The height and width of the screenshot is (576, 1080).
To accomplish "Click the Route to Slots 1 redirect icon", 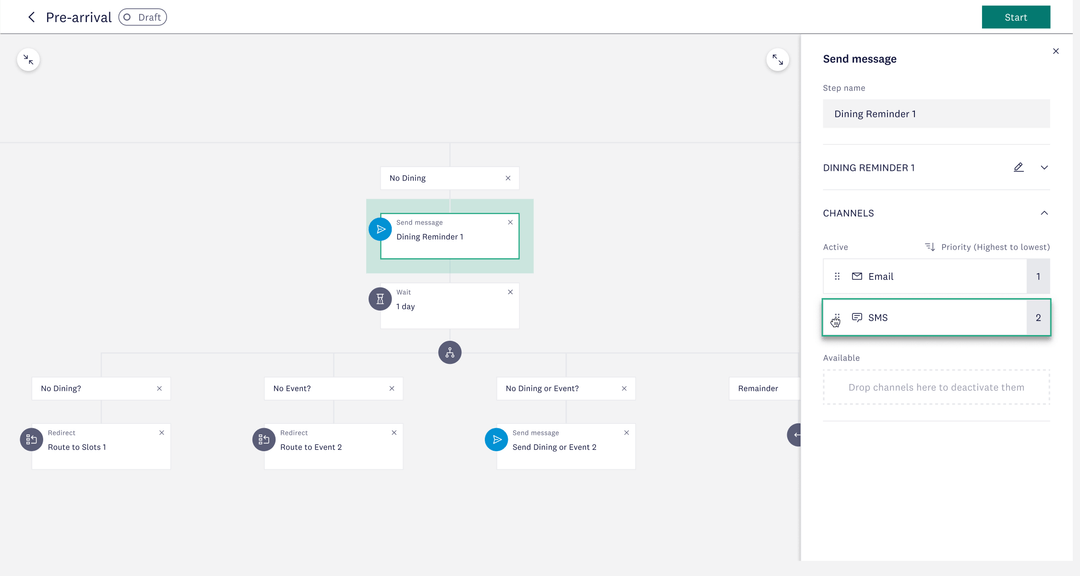I will coord(32,439).
